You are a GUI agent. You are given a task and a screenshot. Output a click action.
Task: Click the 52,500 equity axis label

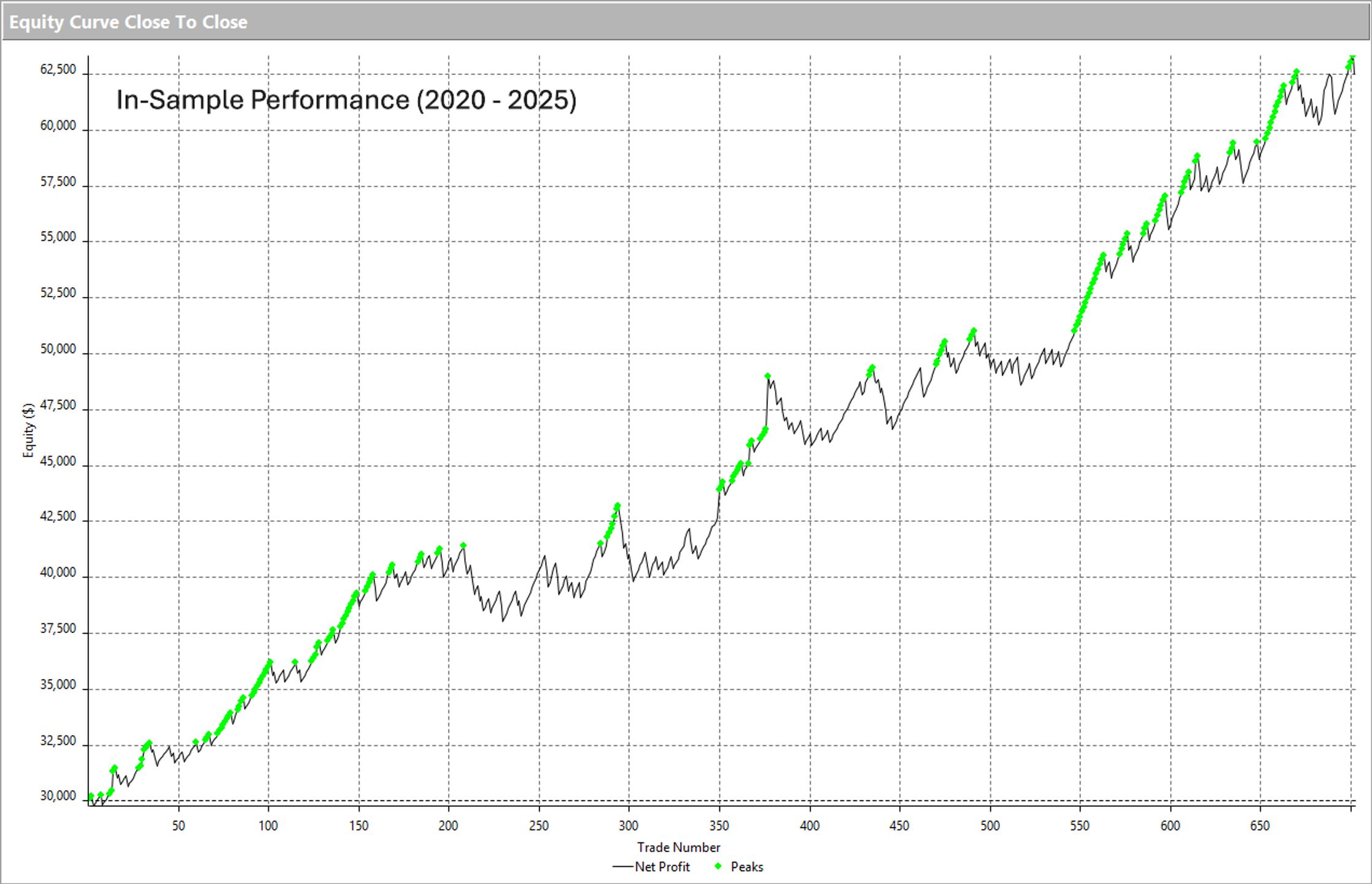click(x=58, y=293)
